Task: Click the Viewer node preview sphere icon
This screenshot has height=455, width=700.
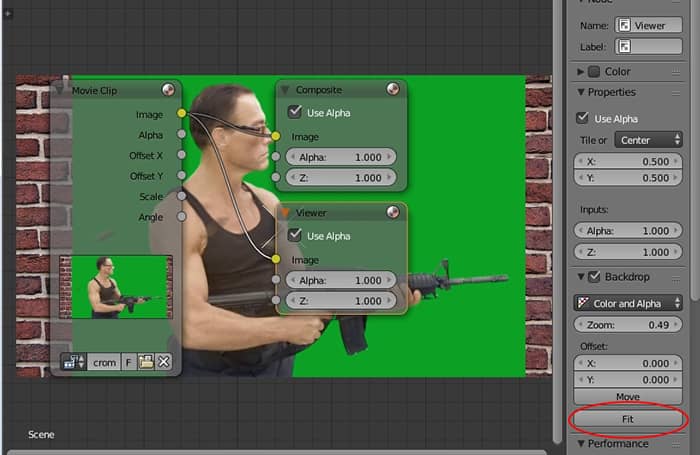Action: (x=393, y=212)
